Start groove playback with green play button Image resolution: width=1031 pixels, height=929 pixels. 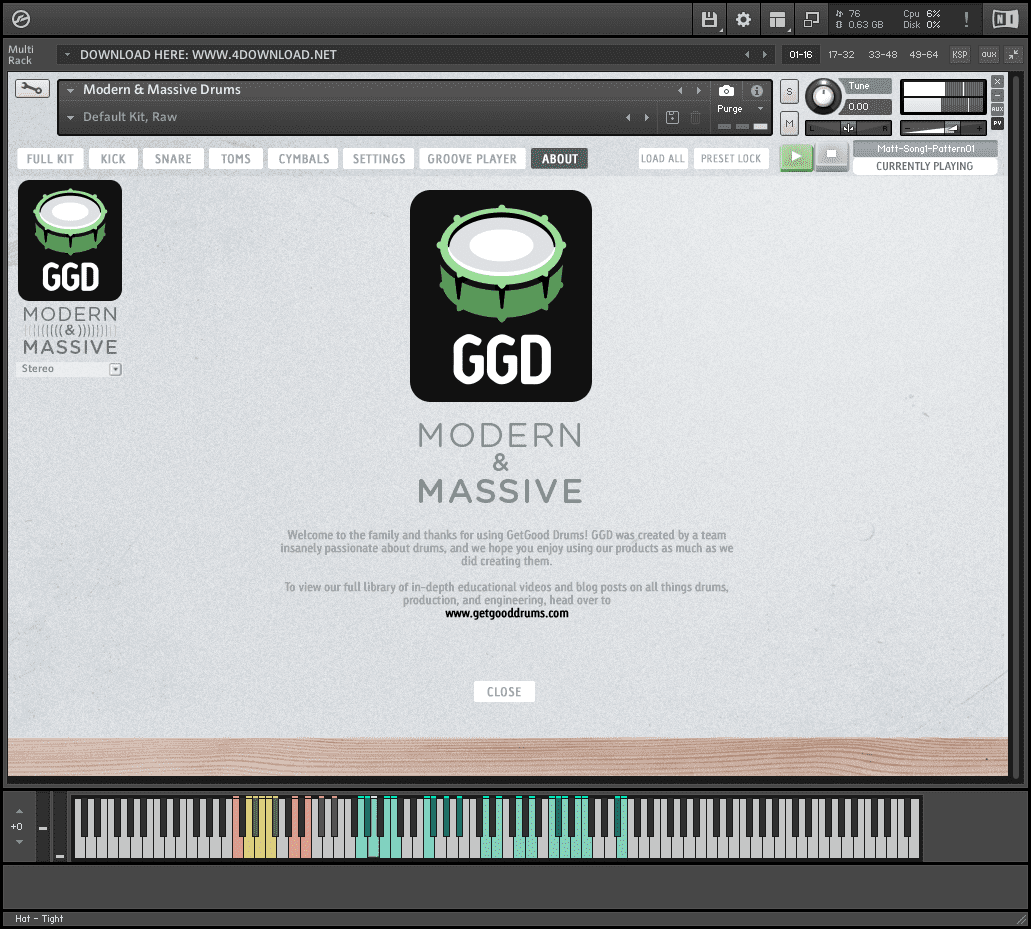(796, 158)
